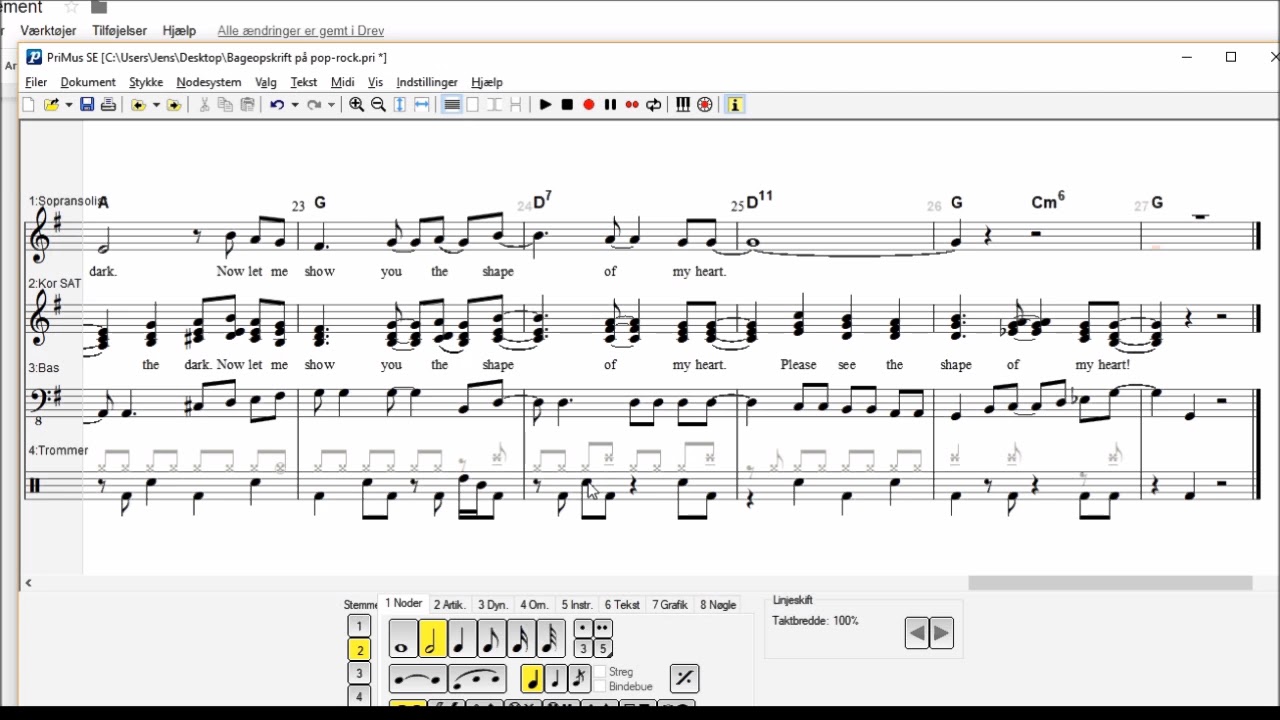This screenshot has height=720, width=1280.
Task: Open the Dokument menu
Action: (88, 82)
